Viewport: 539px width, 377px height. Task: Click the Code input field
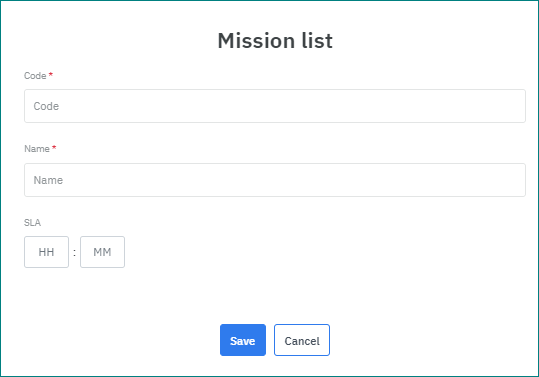[x=275, y=106]
